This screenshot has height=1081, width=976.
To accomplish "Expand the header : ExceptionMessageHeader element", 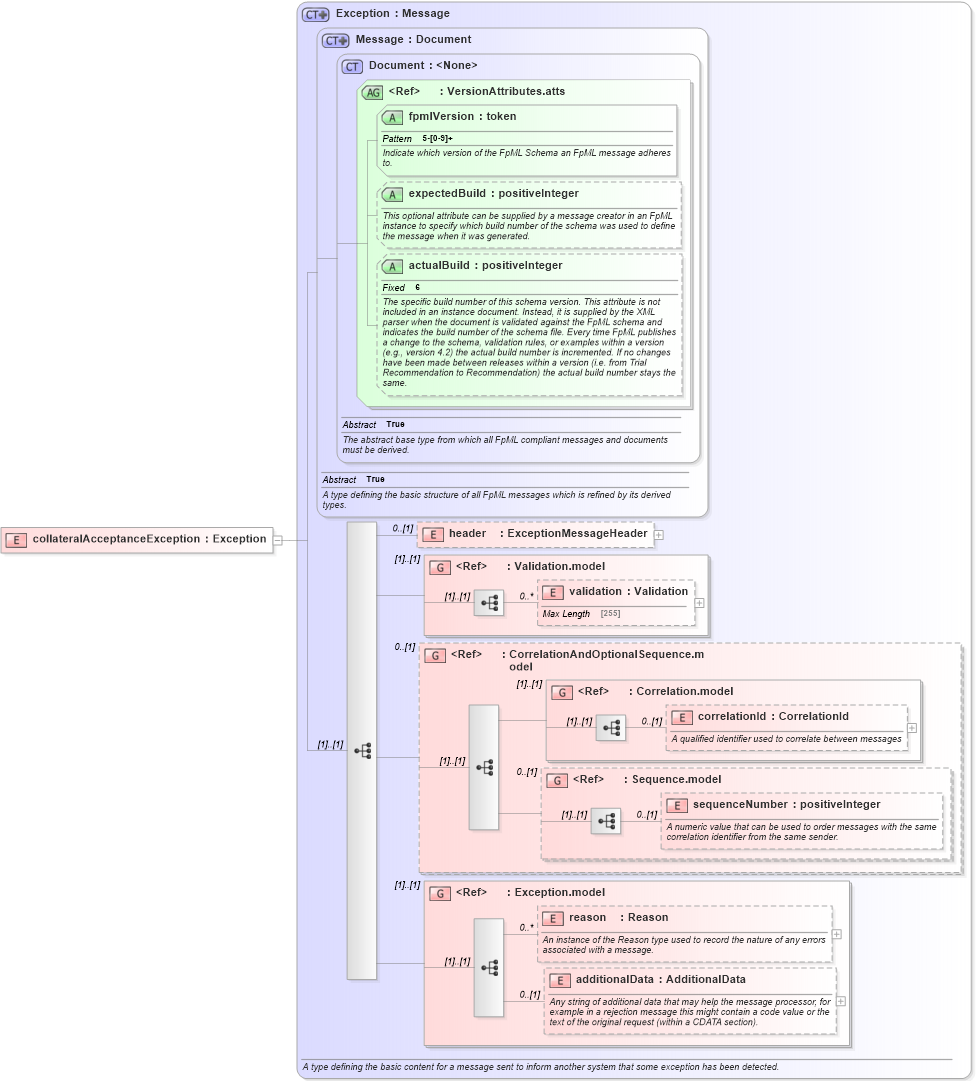I will pos(659,535).
